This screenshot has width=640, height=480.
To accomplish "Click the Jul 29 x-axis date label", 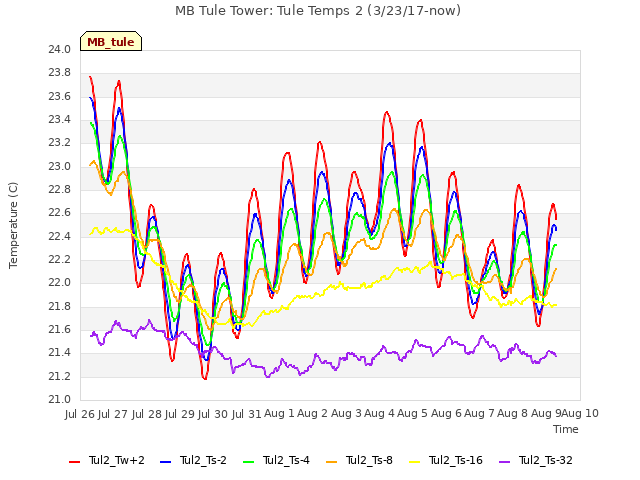I will [x=180, y=414].
